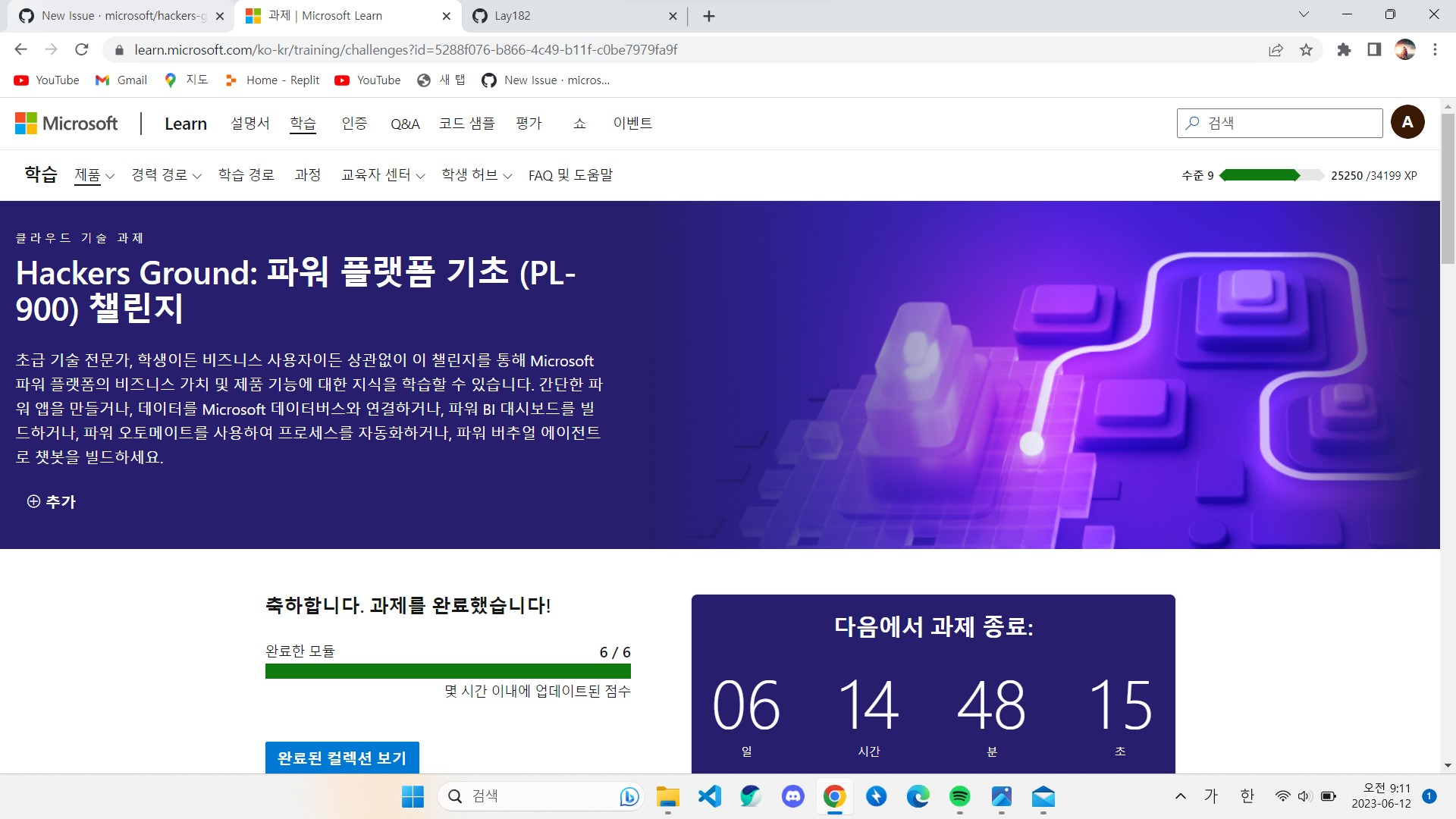The height and width of the screenshot is (819, 1456).
Task: Open FAQ 및 도움말
Action: tap(571, 174)
